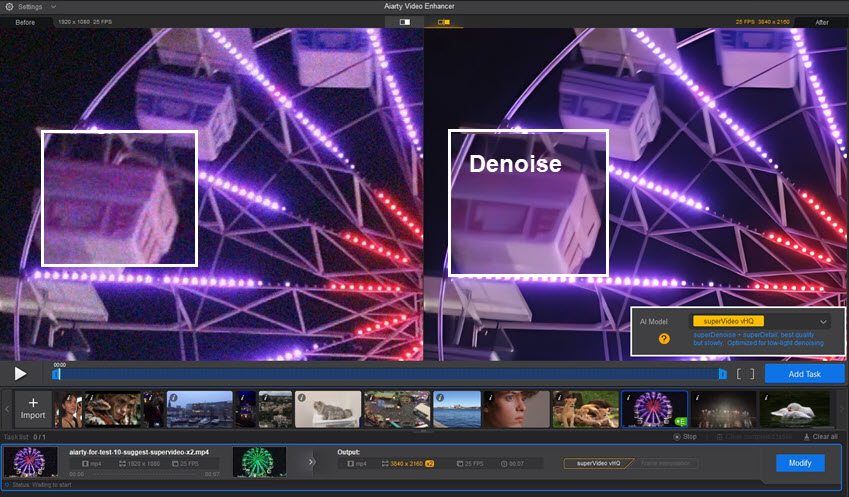Select the aerial town thumbnail
This screenshot has width=849, height=497.
(x=275, y=409)
